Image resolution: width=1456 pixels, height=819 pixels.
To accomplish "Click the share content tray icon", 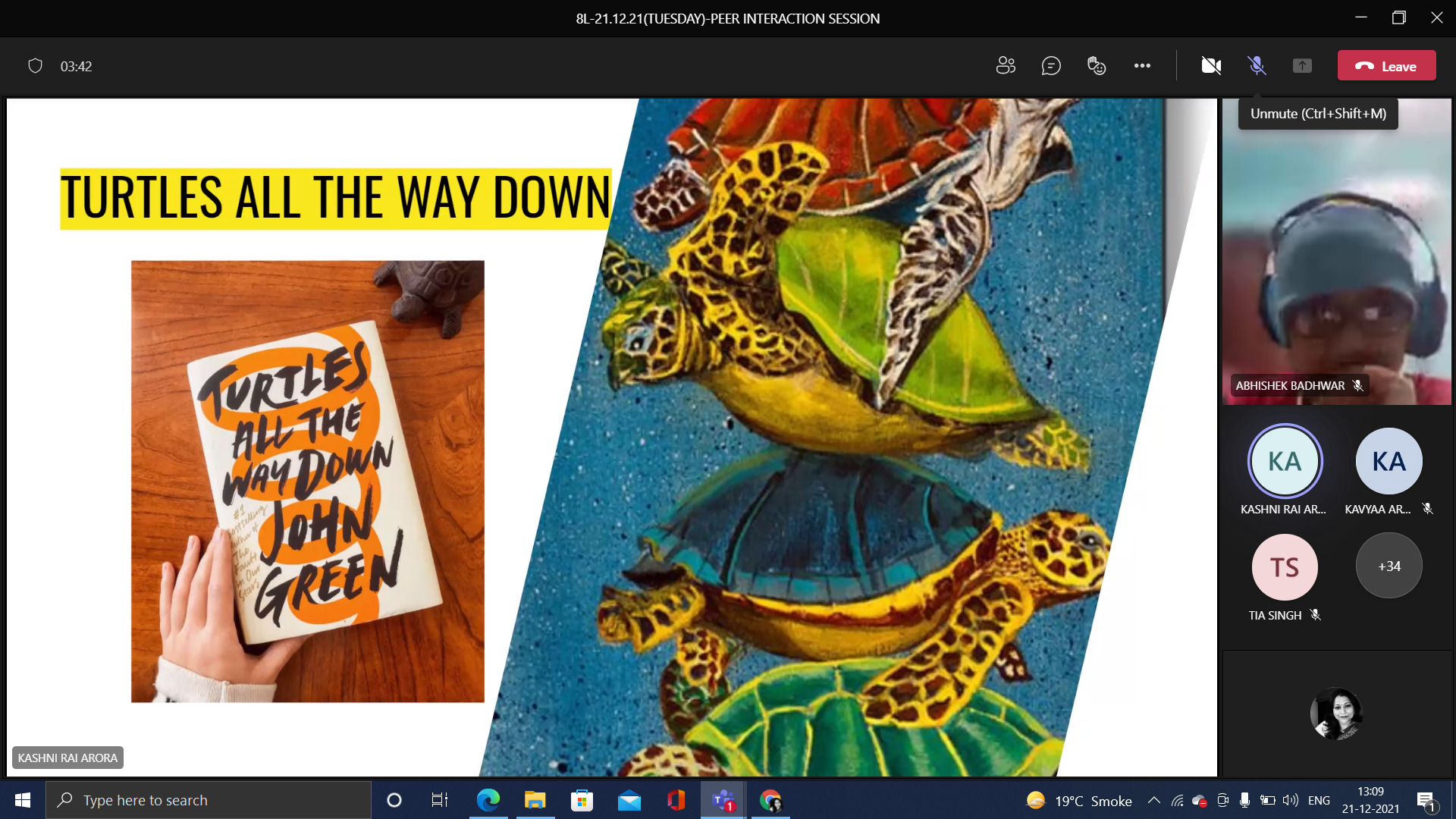I will coord(1302,66).
